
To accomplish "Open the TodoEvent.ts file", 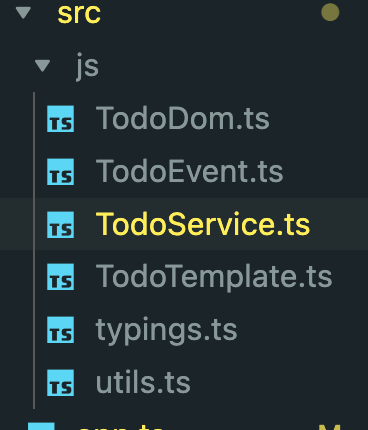I will (x=189, y=171).
